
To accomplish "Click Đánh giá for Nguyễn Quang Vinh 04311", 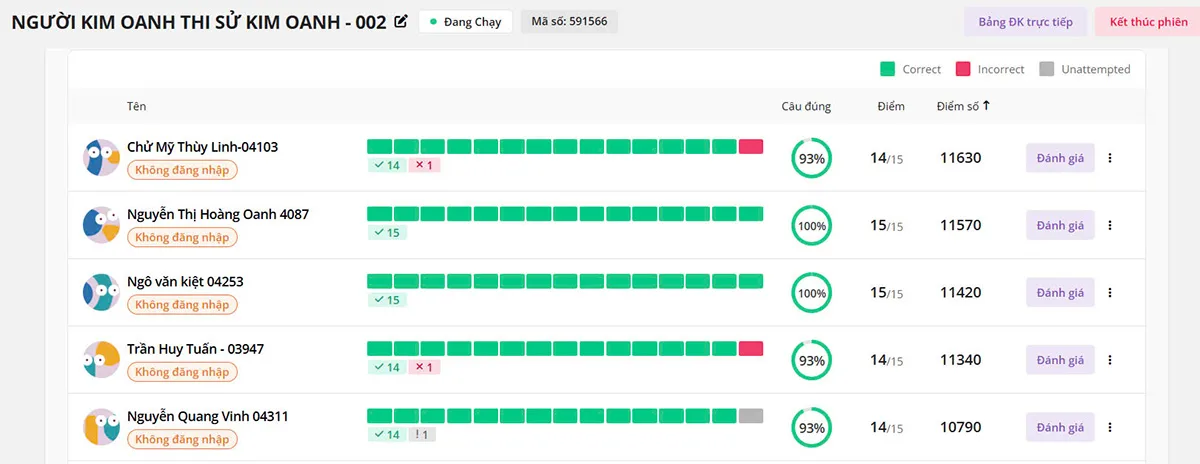I will (1060, 428).
